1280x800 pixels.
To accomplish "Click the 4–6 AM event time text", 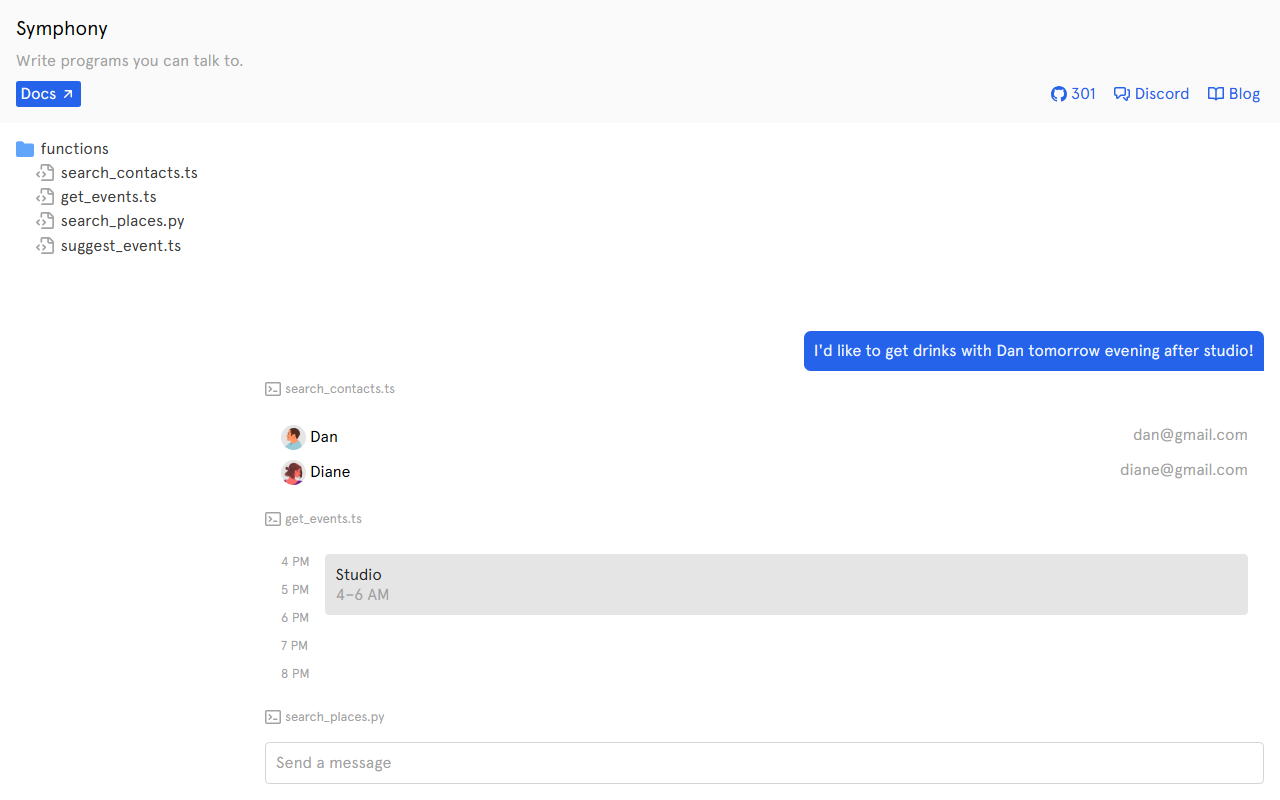I will (363, 595).
